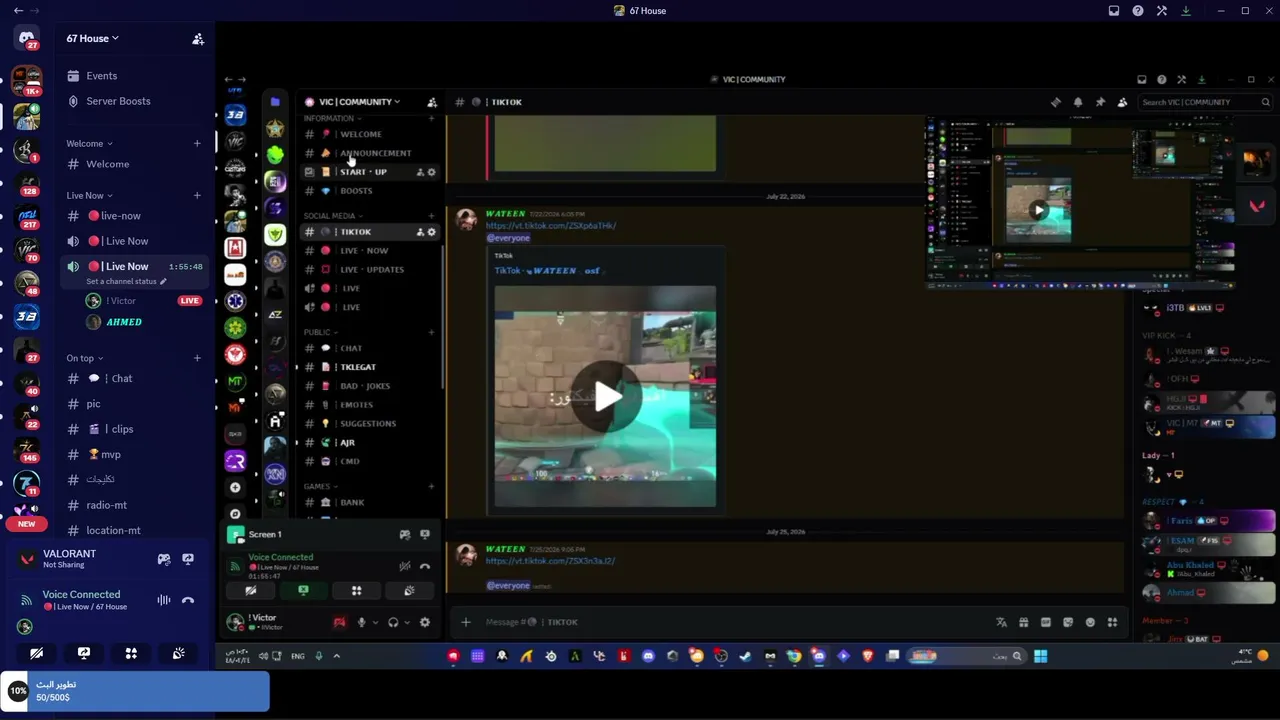Screen dimensions: 1280x720
Task: Click the VALORANT activity icon
Action: 27,559
